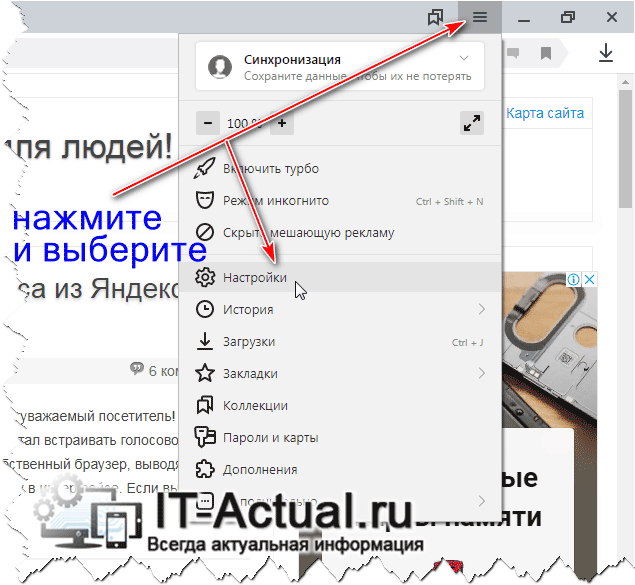The width and height of the screenshot is (635, 585).
Task: Click the page vertical scrollbar thumb
Action: tap(626, 148)
